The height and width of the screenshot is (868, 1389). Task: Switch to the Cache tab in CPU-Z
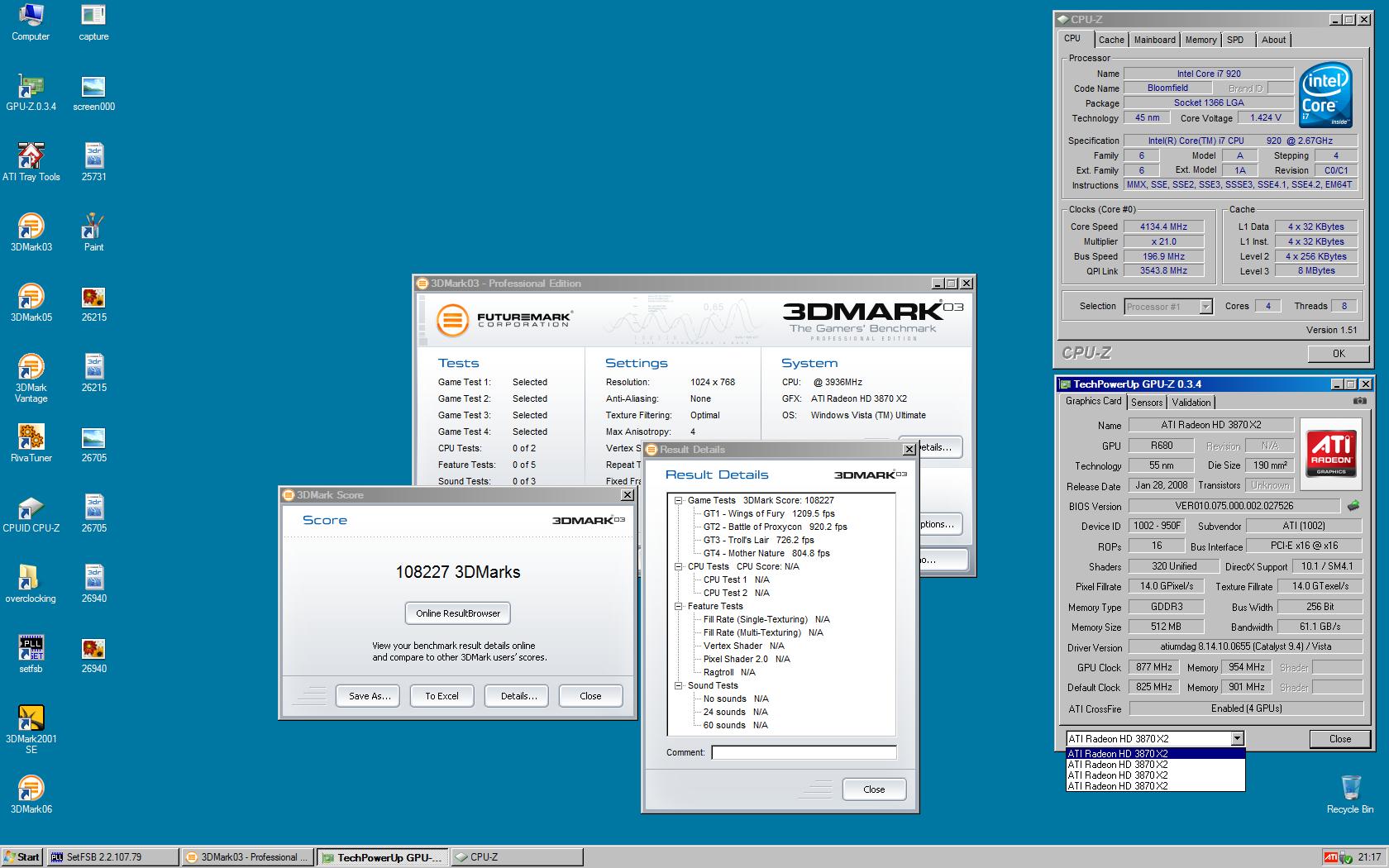tap(1111, 40)
